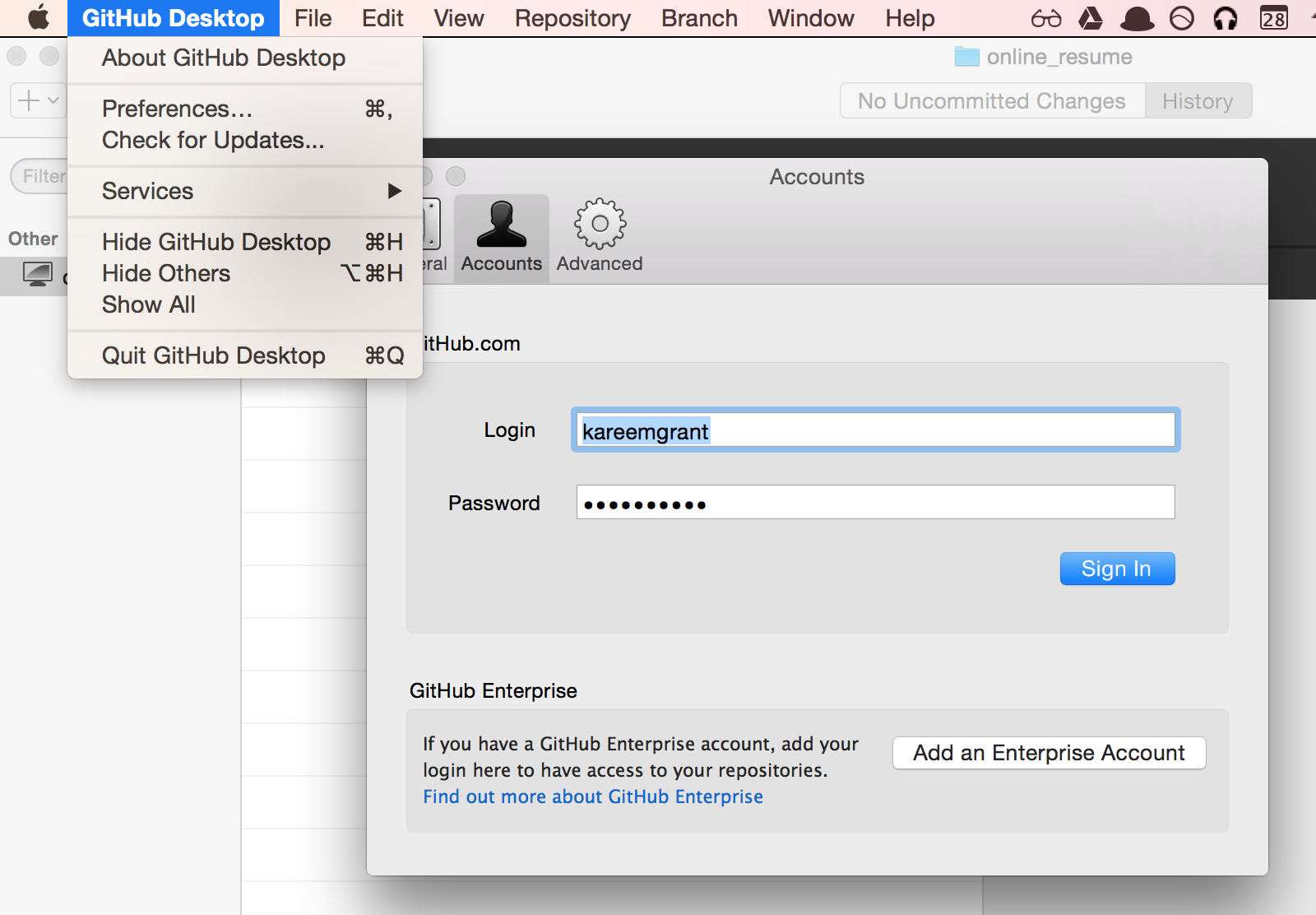Open the File menu
1316x915 pixels.
click(x=313, y=18)
